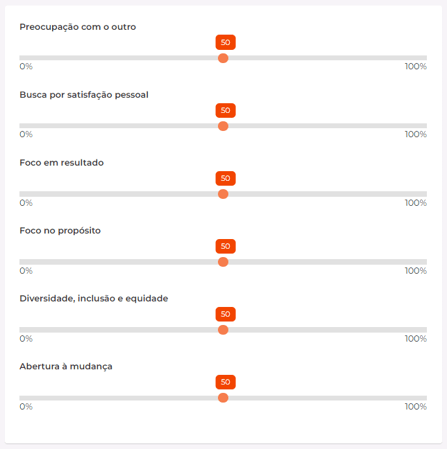Click the Abertura à mudança slider handle
The height and width of the screenshot is (449, 447).
tap(223, 398)
